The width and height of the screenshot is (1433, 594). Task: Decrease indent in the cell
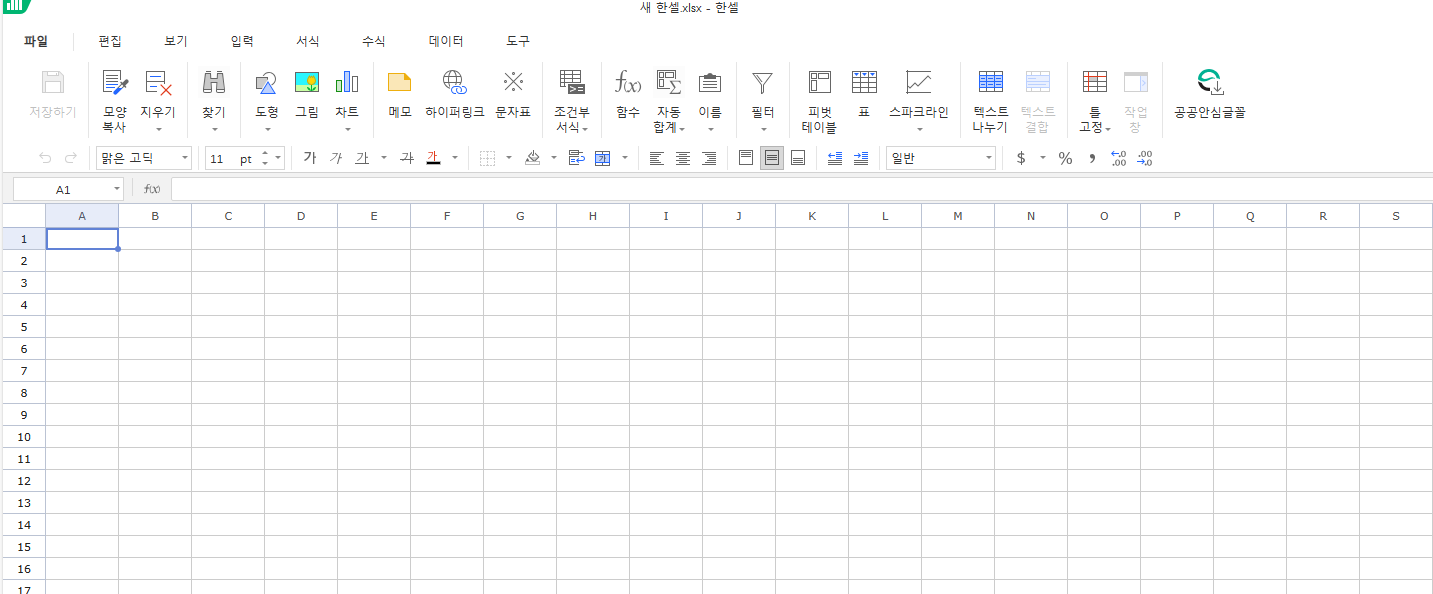click(x=835, y=158)
